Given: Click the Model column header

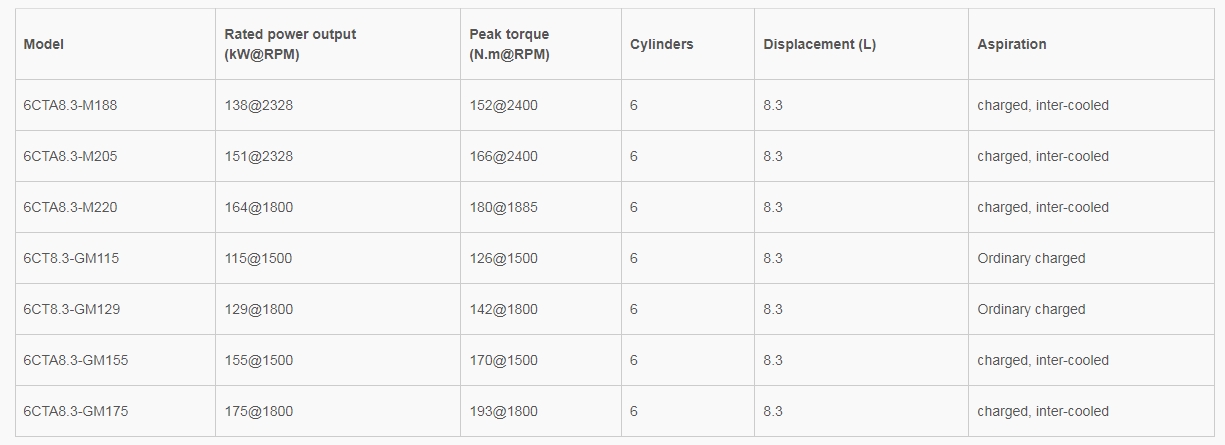Looking at the screenshot, I should click(44, 44).
